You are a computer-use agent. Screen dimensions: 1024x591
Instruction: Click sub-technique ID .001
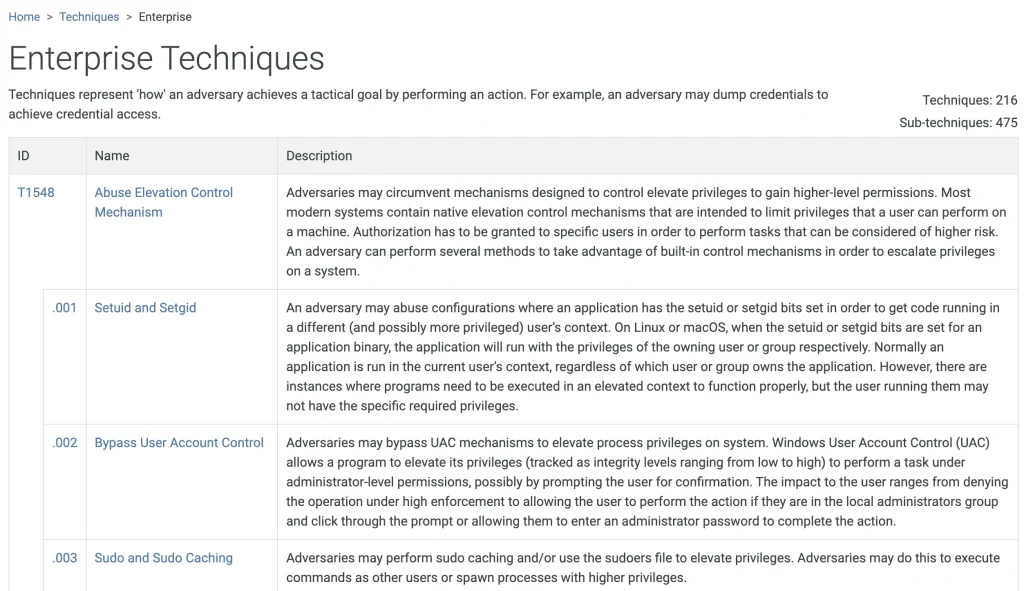(64, 307)
